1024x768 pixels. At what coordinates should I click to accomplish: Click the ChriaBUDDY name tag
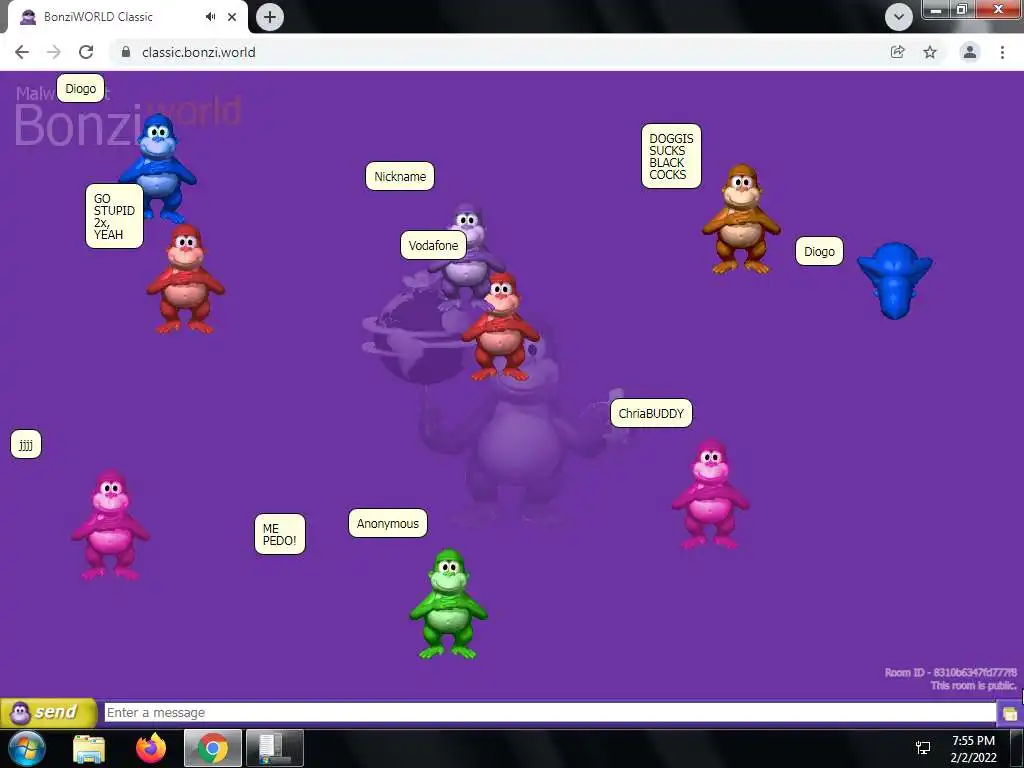651,413
